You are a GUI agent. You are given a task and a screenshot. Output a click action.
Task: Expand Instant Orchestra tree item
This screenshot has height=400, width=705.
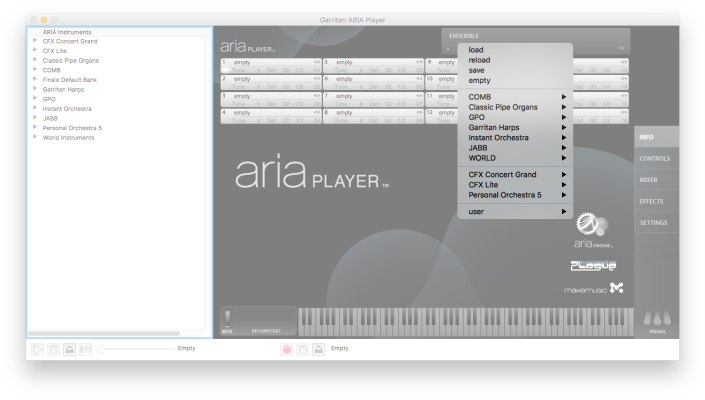pos(35,108)
